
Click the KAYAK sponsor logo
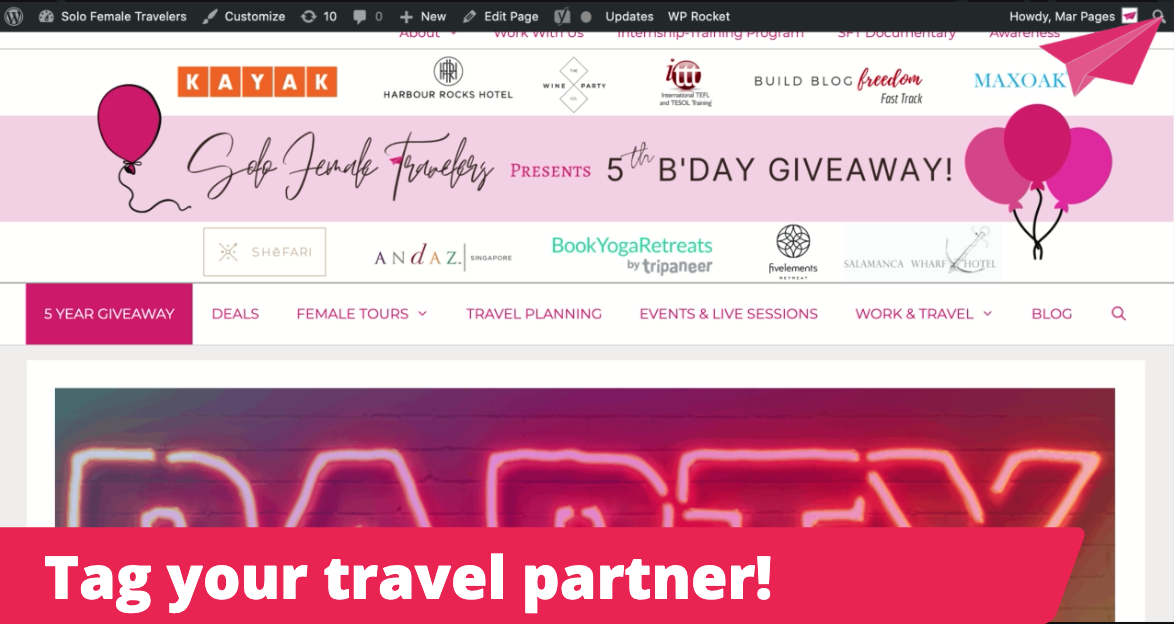click(257, 82)
